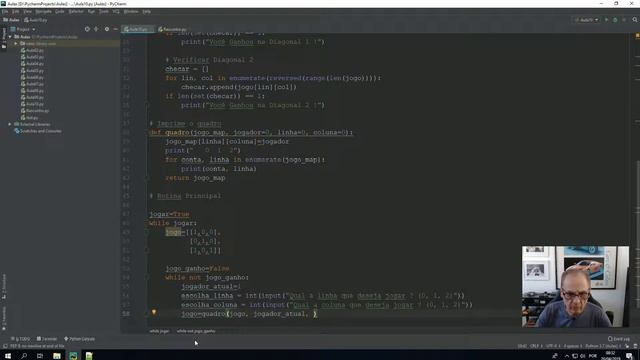Open File Explorer from the taskbar

[57, 356]
